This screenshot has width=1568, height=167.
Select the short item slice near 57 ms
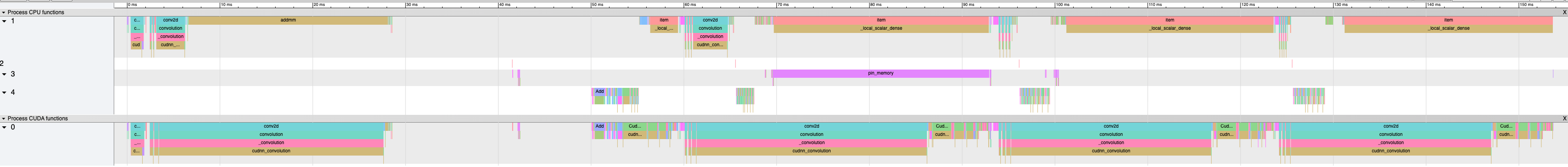[x=664, y=20]
